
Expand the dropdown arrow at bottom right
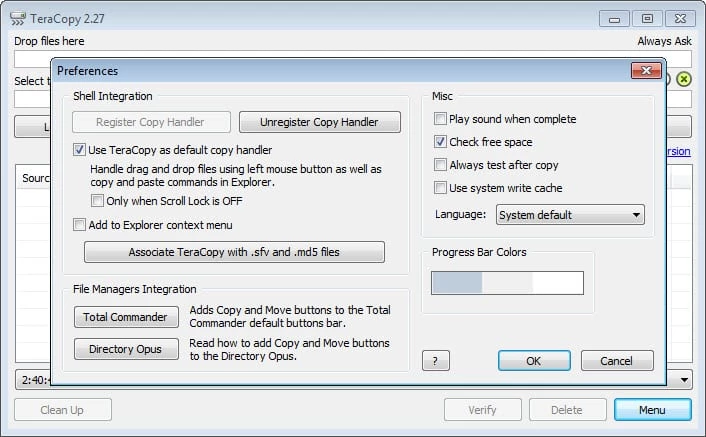[684, 380]
